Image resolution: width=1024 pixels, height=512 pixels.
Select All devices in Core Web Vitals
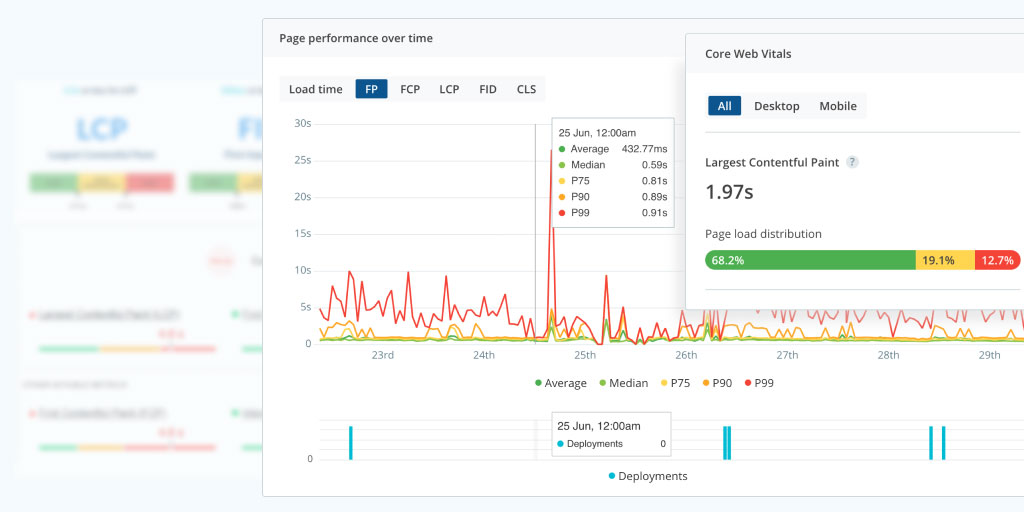[725, 106]
